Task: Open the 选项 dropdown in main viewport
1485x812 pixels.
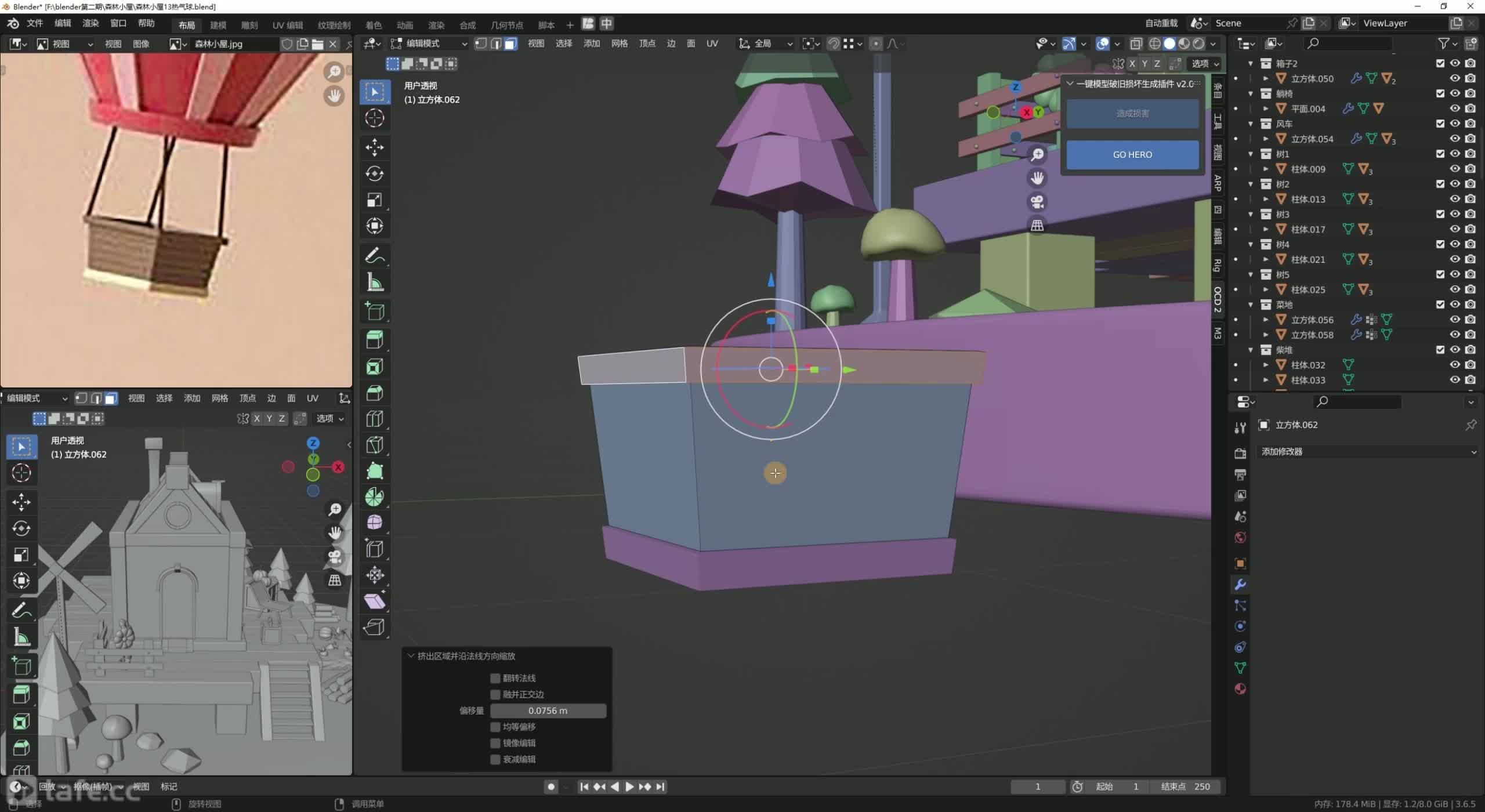Action: [x=1205, y=64]
